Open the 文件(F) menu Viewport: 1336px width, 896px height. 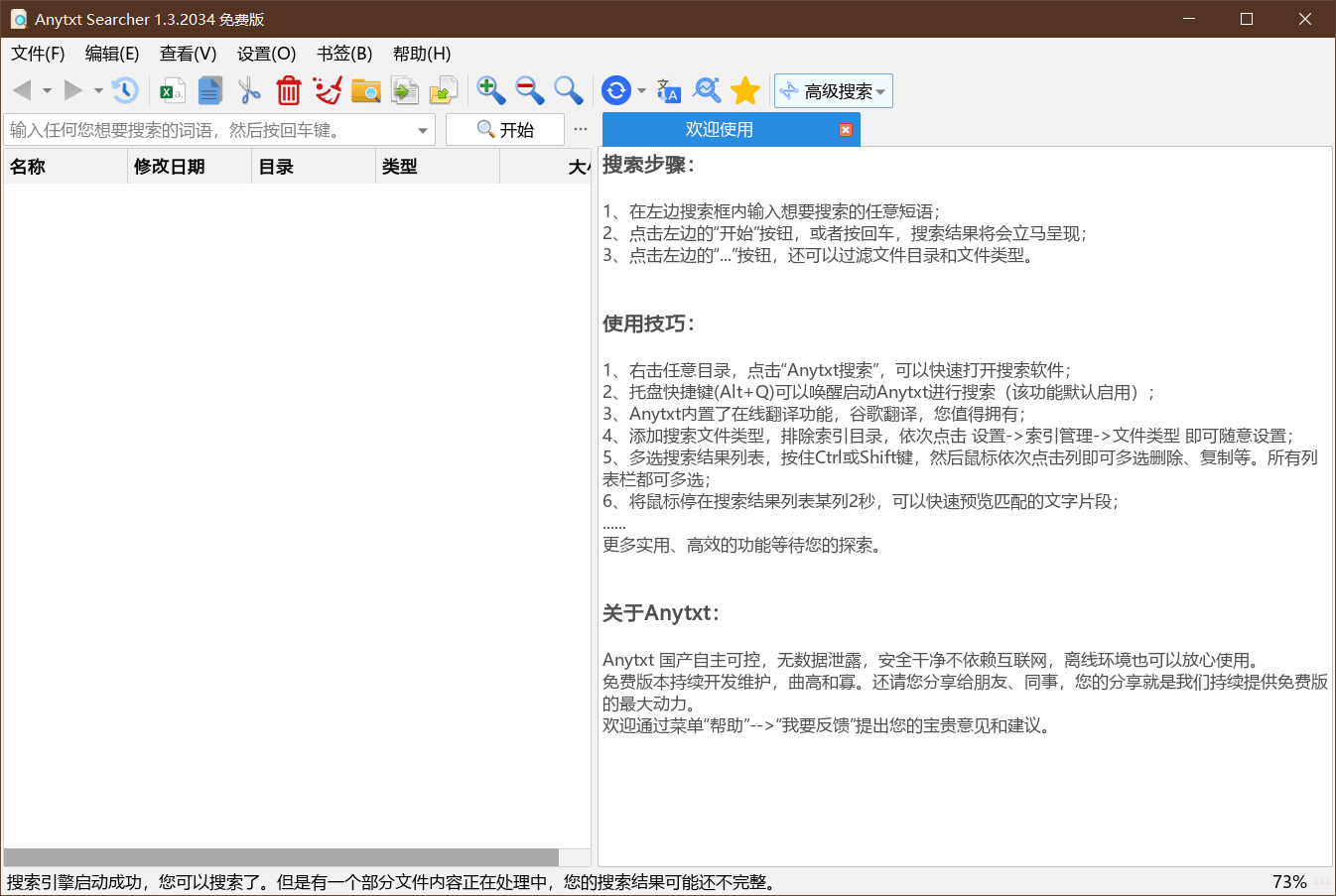click(38, 54)
